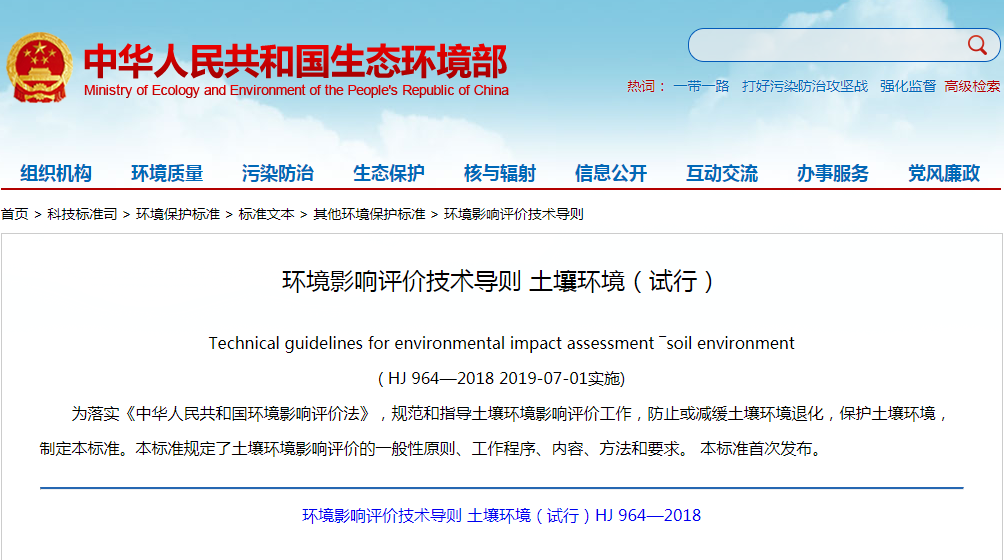
Task: Click 其他环境保护标准 breadcrumb link
Action: coord(369,214)
